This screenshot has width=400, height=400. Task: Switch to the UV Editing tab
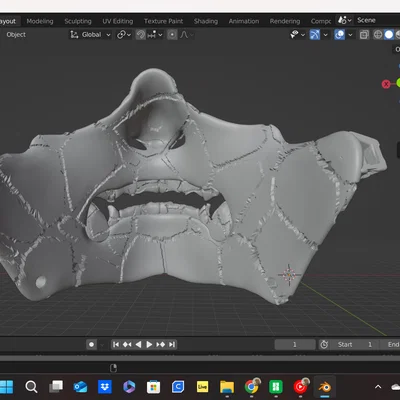(x=118, y=21)
